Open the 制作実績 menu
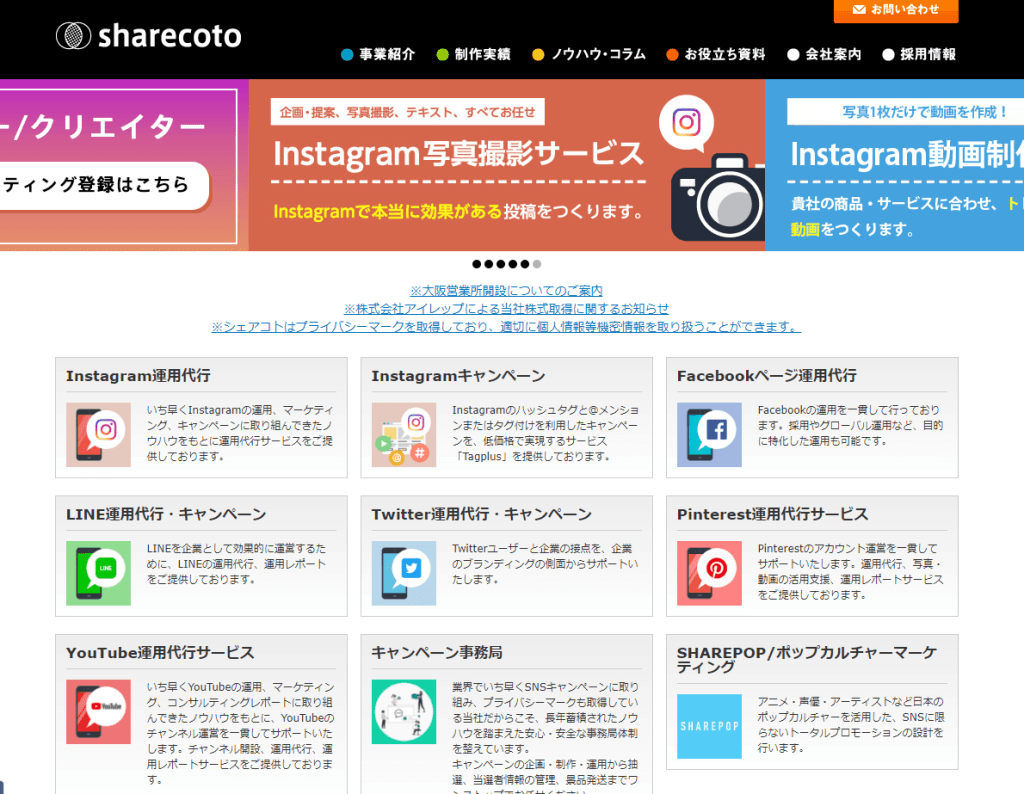The width and height of the screenshot is (1024, 794). click(473, 55)
